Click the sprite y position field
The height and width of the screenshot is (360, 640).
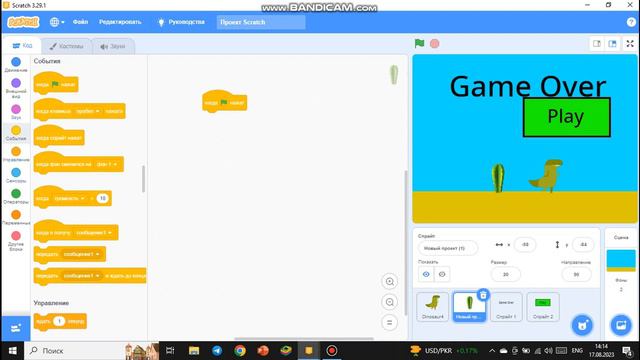(x=583, y=244)
